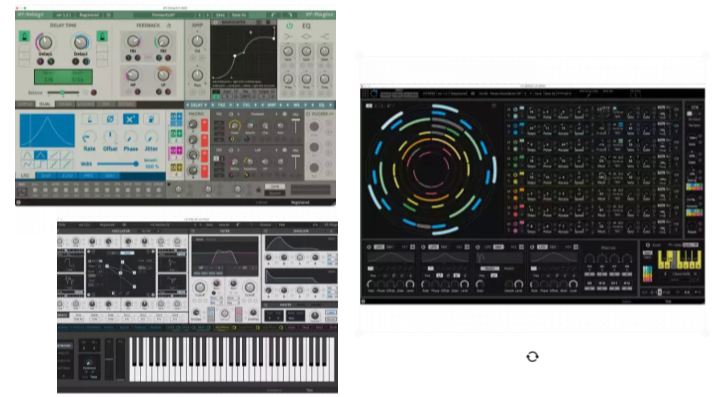Click the circular refresh arrows icon
The height and width of the screenshot is (397, 717).
pos(532,356)
